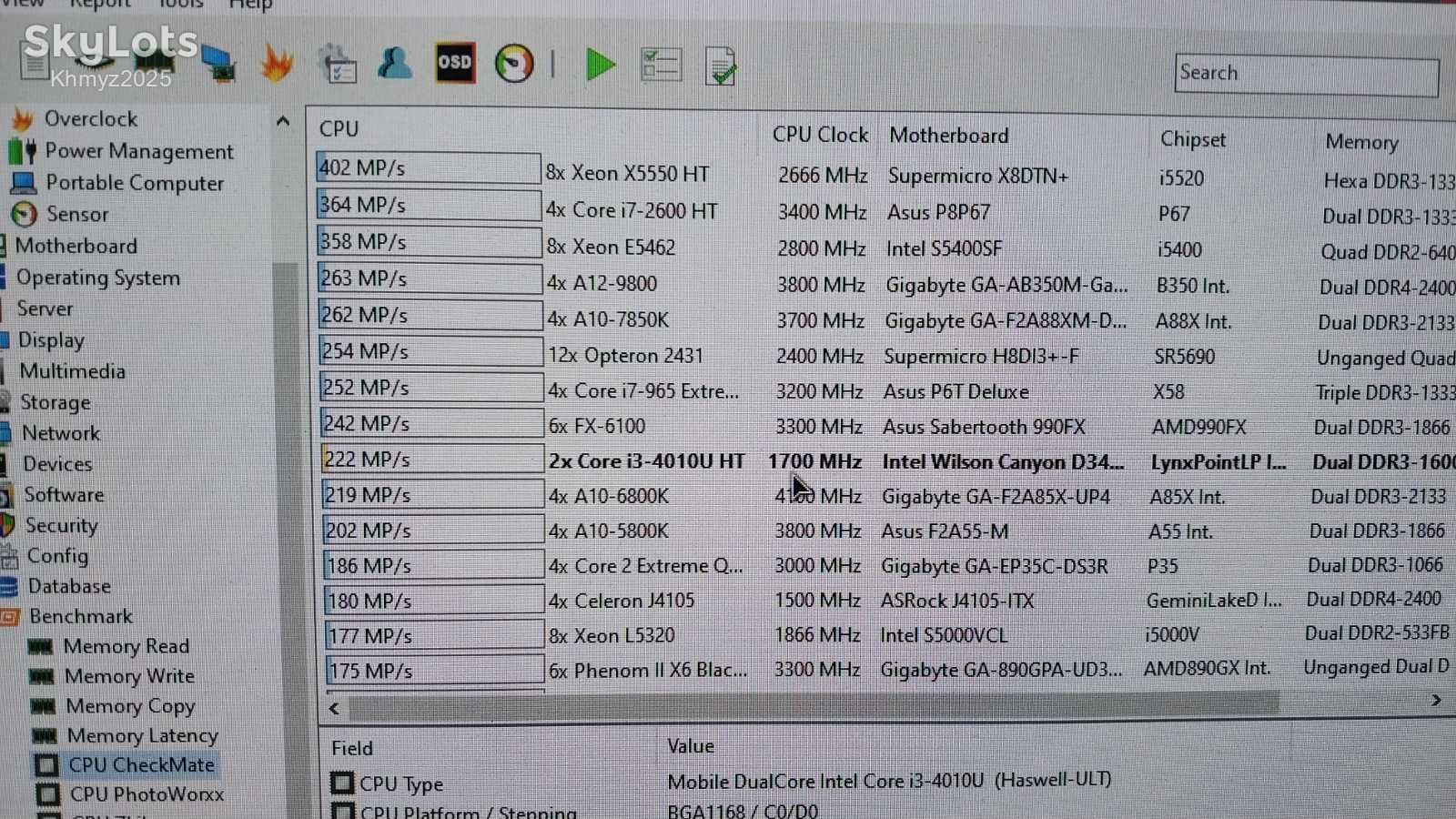
Task: Click the Memory Read chip icon
Action: tap(40, 646)
